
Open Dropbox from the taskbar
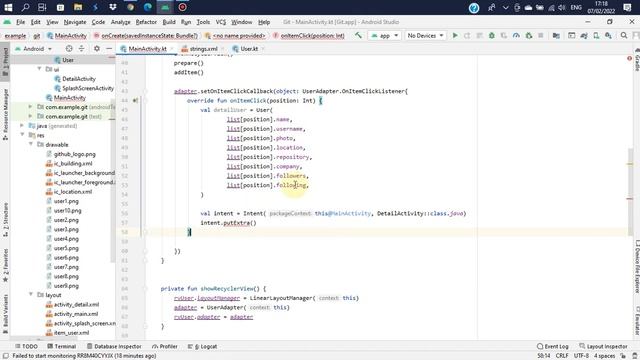pyautogui.click(x=113, y=7)
